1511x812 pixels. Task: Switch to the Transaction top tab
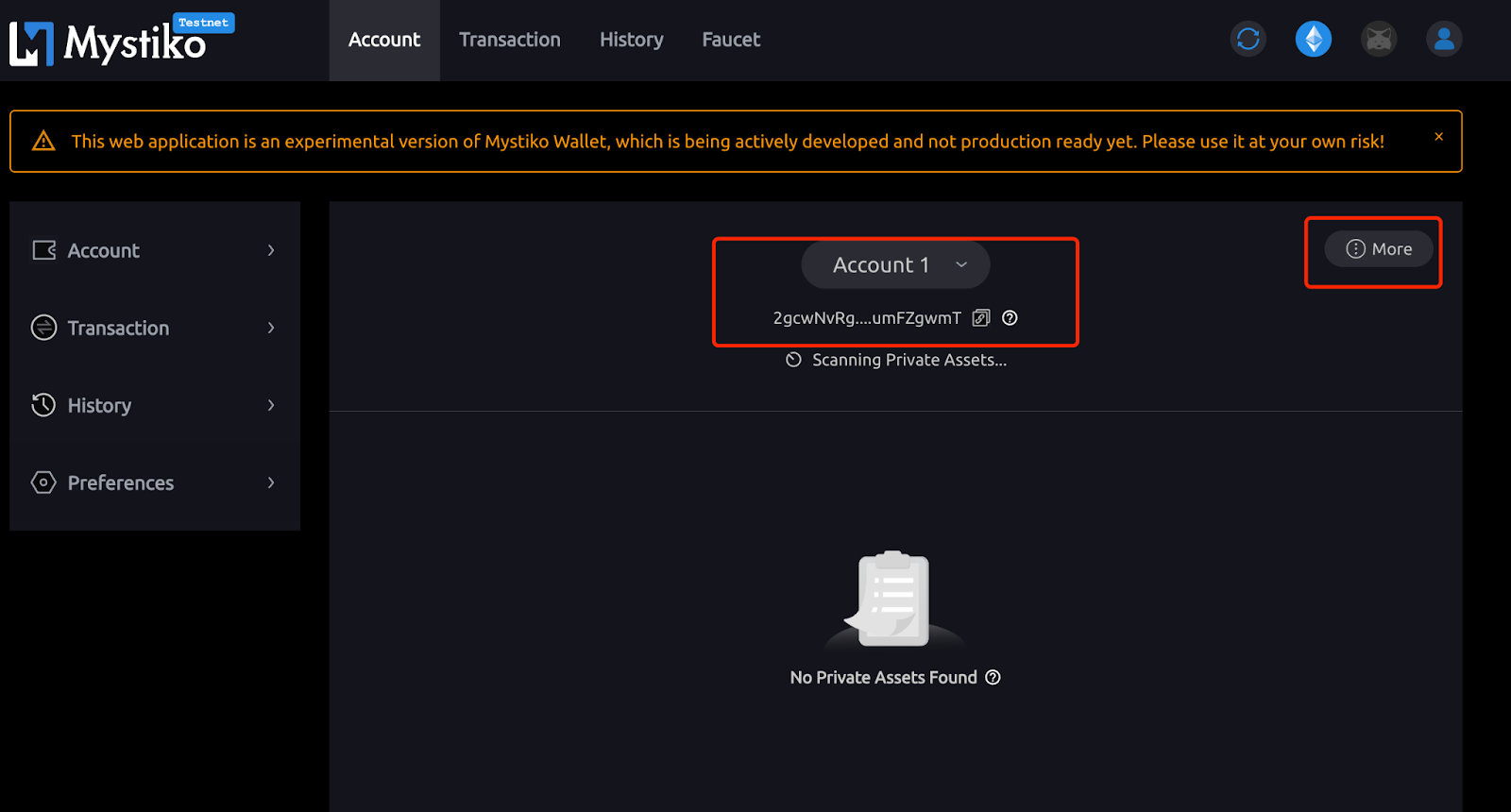tap(510, 40)
